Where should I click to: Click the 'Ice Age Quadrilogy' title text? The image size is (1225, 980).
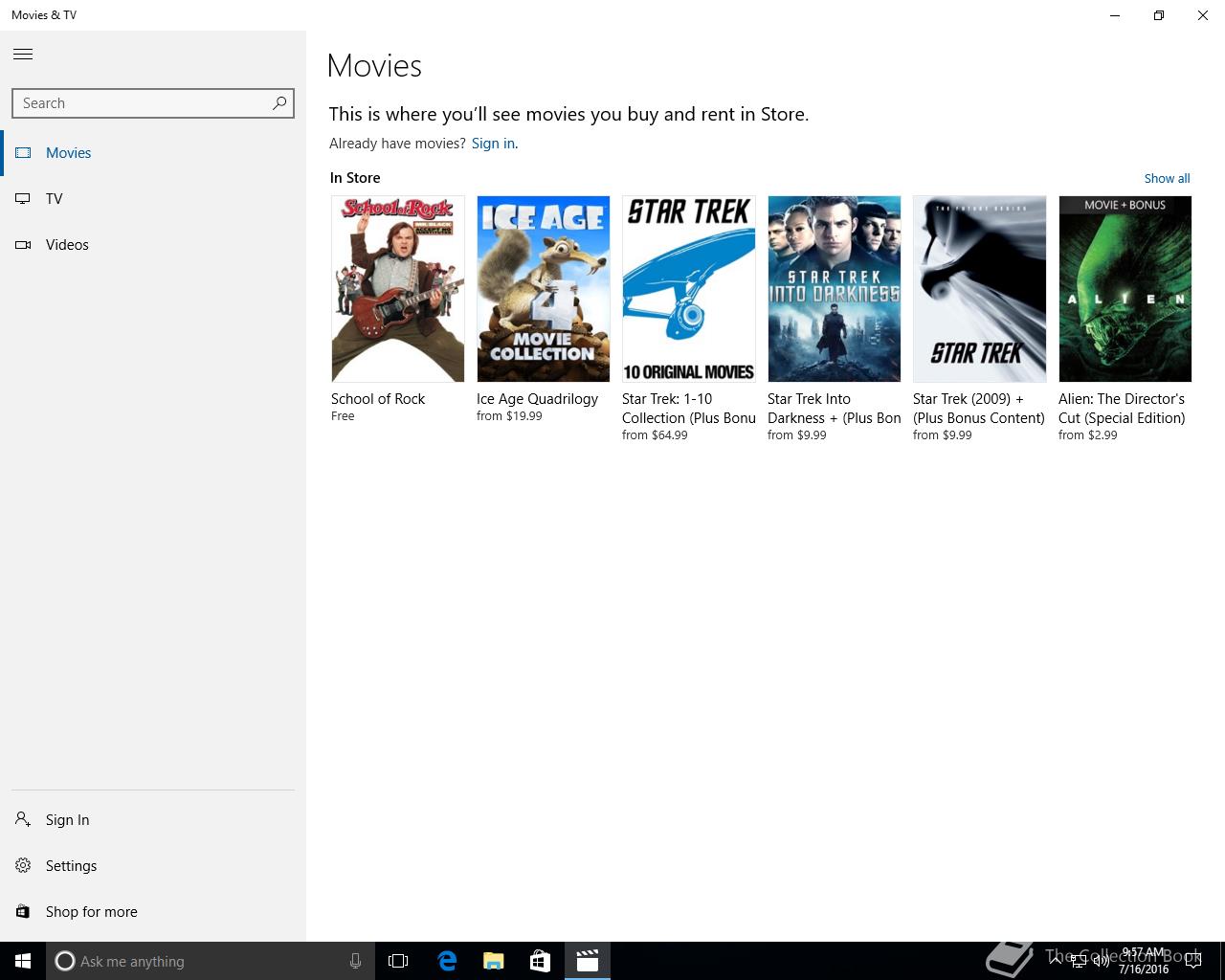pyautogui.click(x=538, y=399)
